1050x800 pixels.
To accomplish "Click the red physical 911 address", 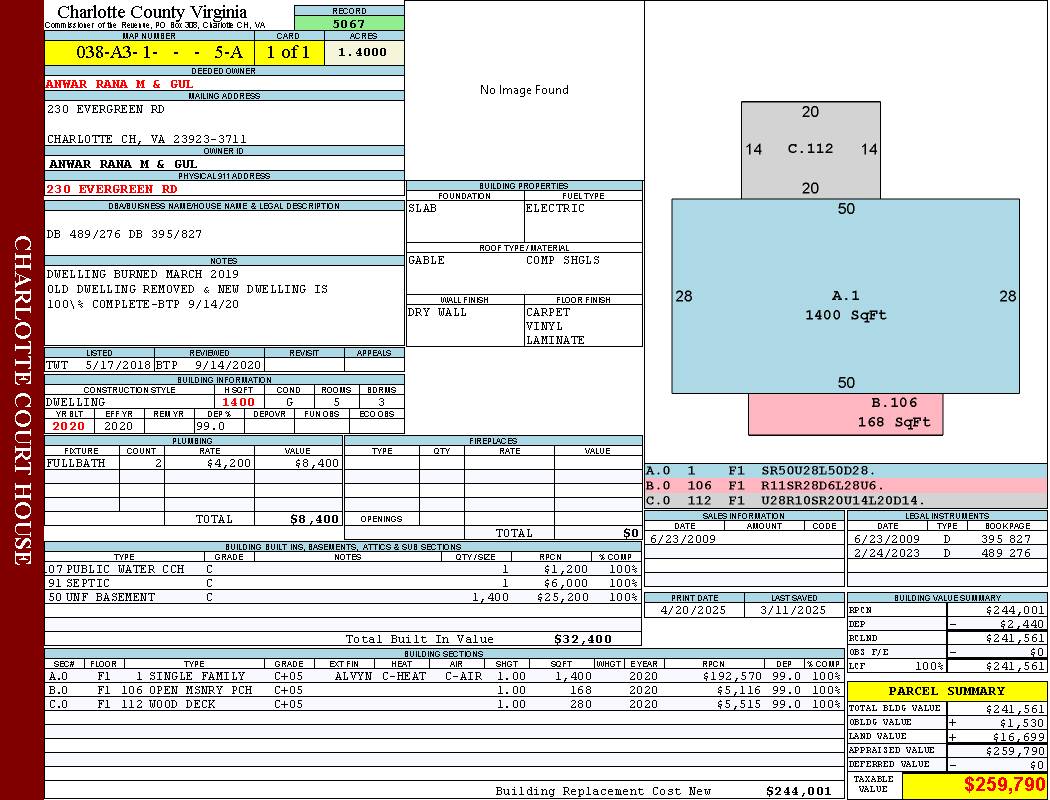I will [x=112, y=189].
